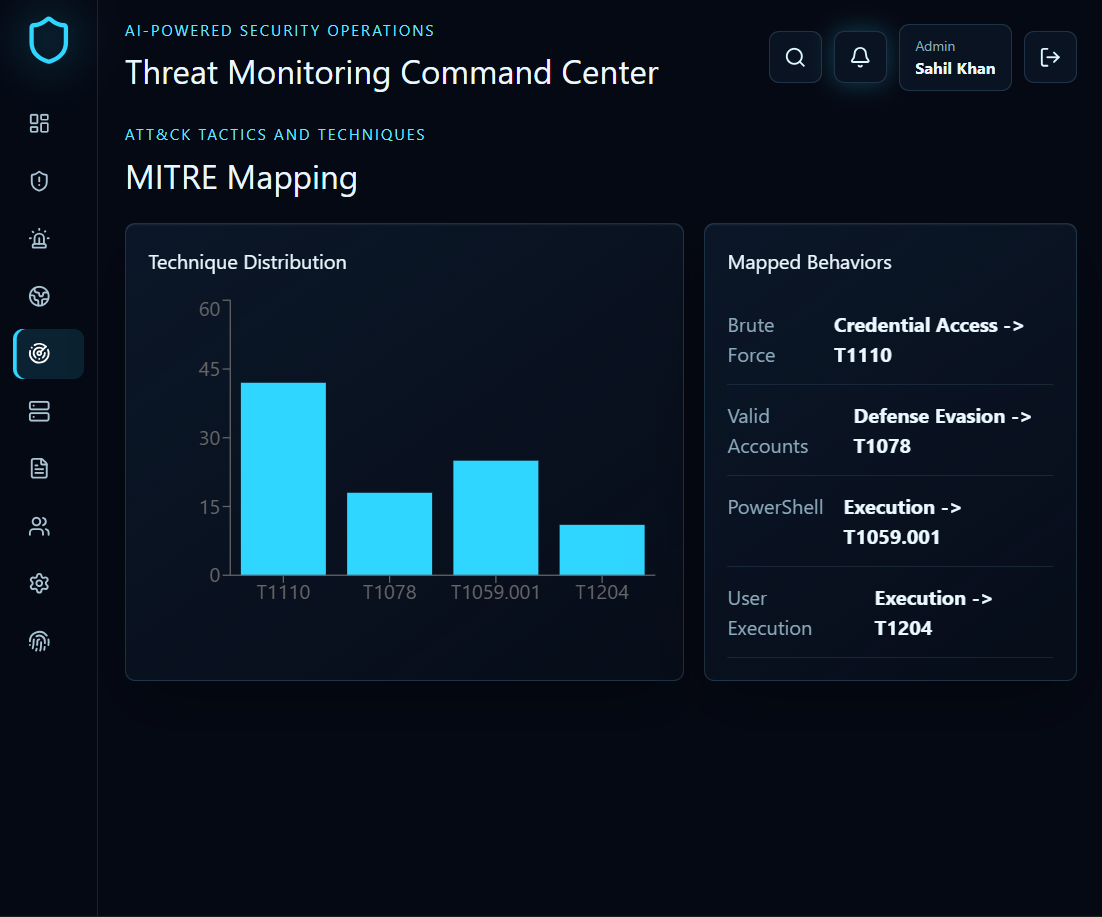Image resolution: width=1102 pixels, height=917 pixels.
Task: Click the T1110 bar in chart
Action: 283,479
